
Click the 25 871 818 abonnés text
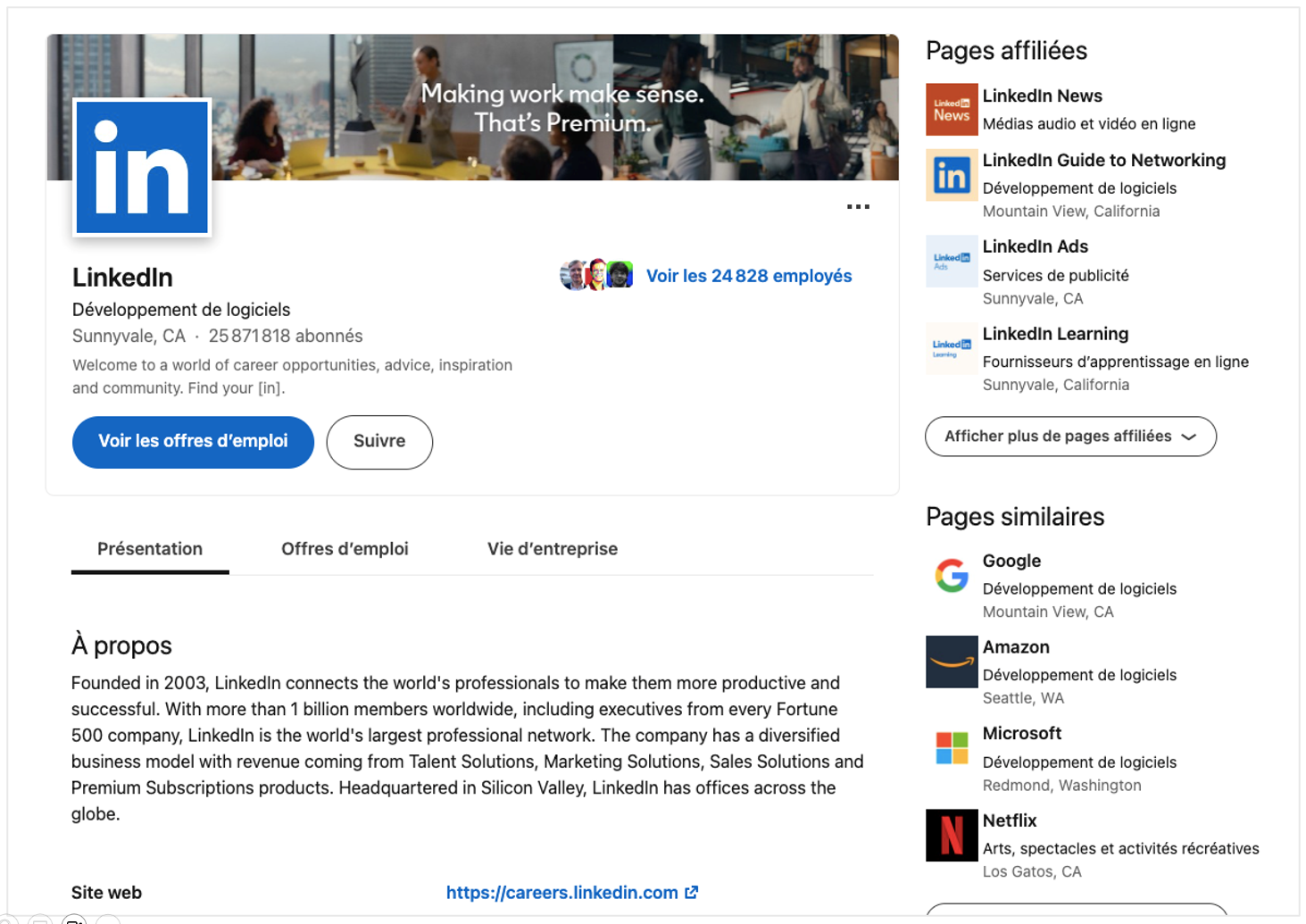point(286,336)
